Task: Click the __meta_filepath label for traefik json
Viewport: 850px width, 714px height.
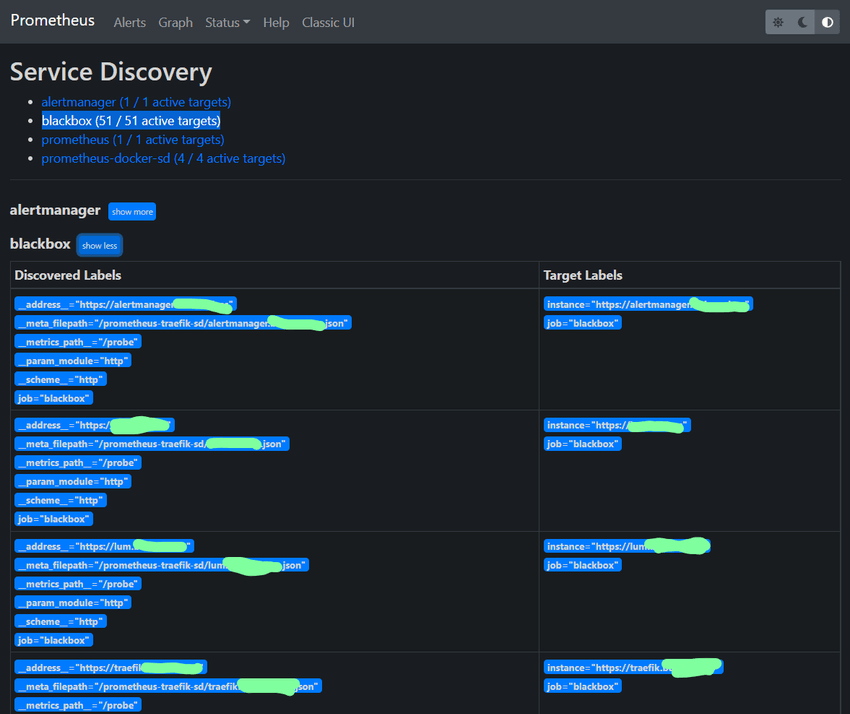Action: coord(168,686)
